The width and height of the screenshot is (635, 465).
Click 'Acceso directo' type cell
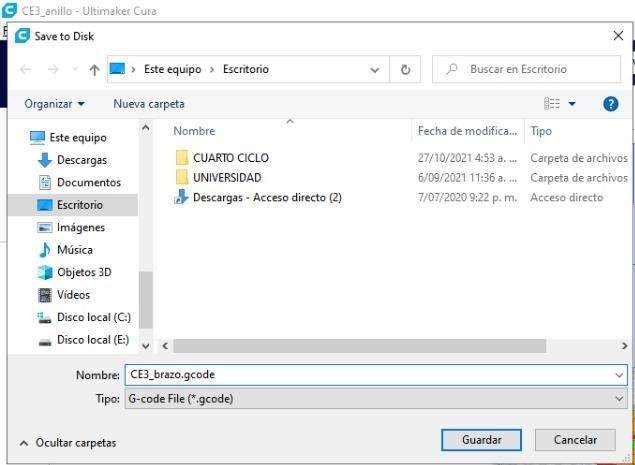pyautogui.click(x=567, y=198)
